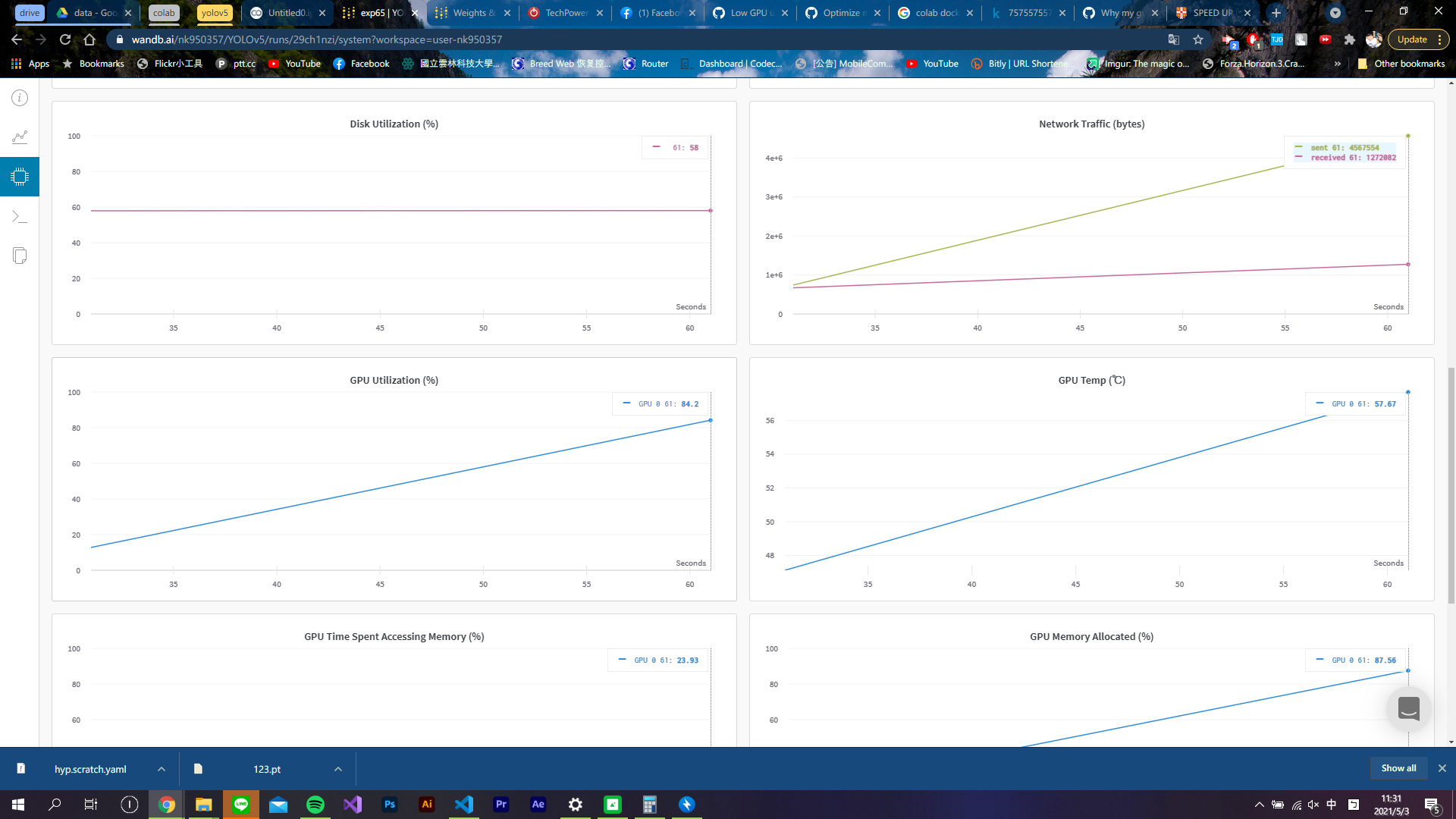The height and width of the screenshot is (819, 1456).
Task: Launch Spotify from the taskbar
Action: (x=315, y=804)
